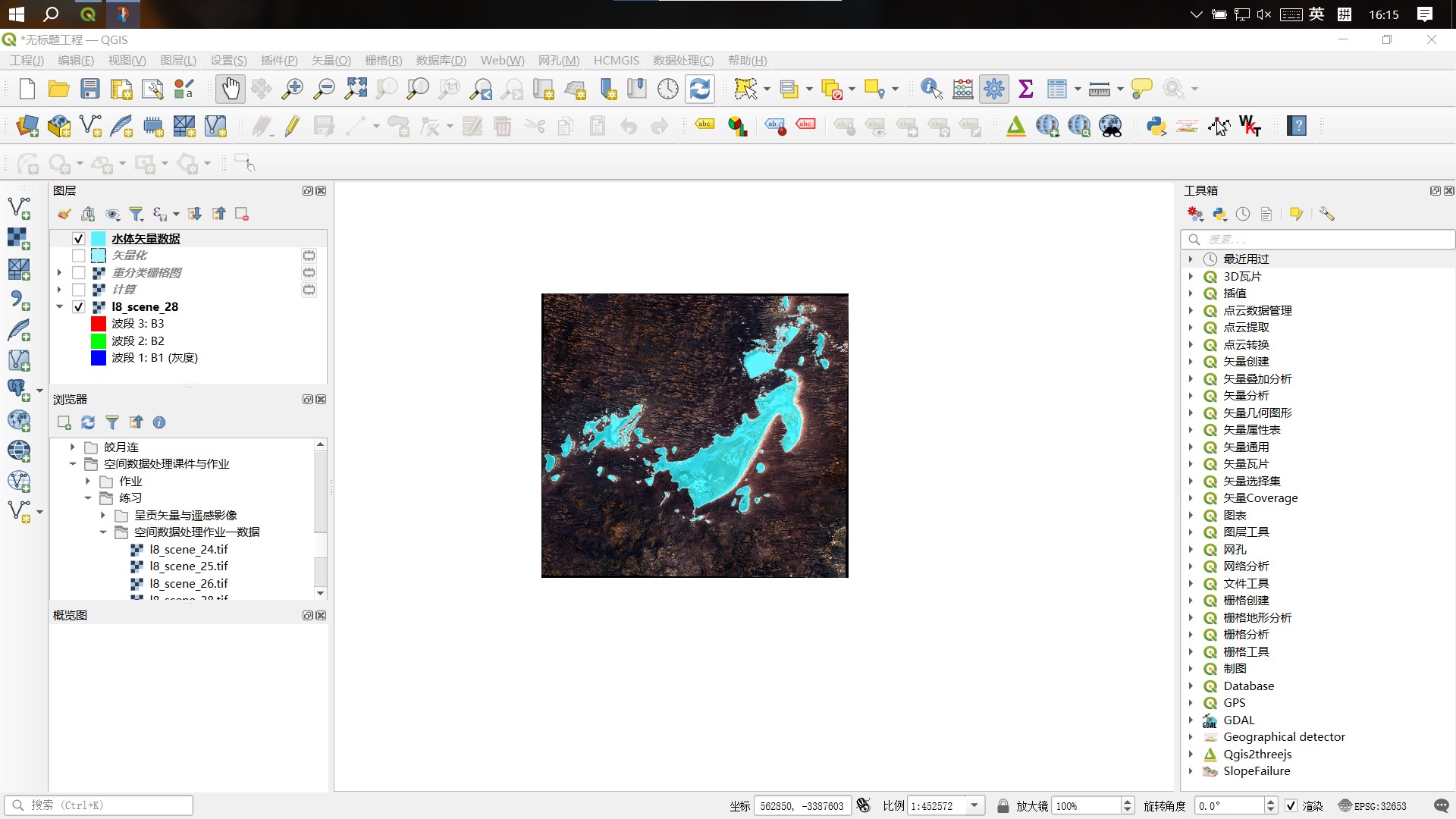Viewport: 1456px width, 819px height.
Task: Click the Remove Layer icon in Layers panel
Action: [x=242, y=214]
